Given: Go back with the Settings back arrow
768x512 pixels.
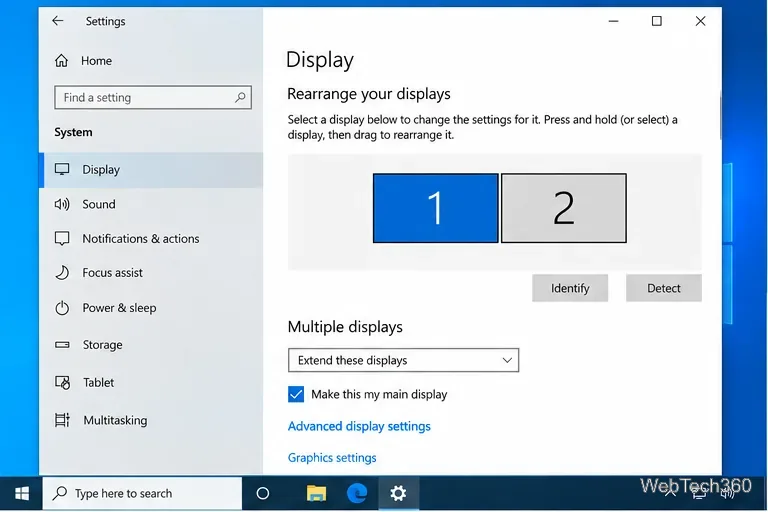Looking at the screenshot, I should coord(58,21).
